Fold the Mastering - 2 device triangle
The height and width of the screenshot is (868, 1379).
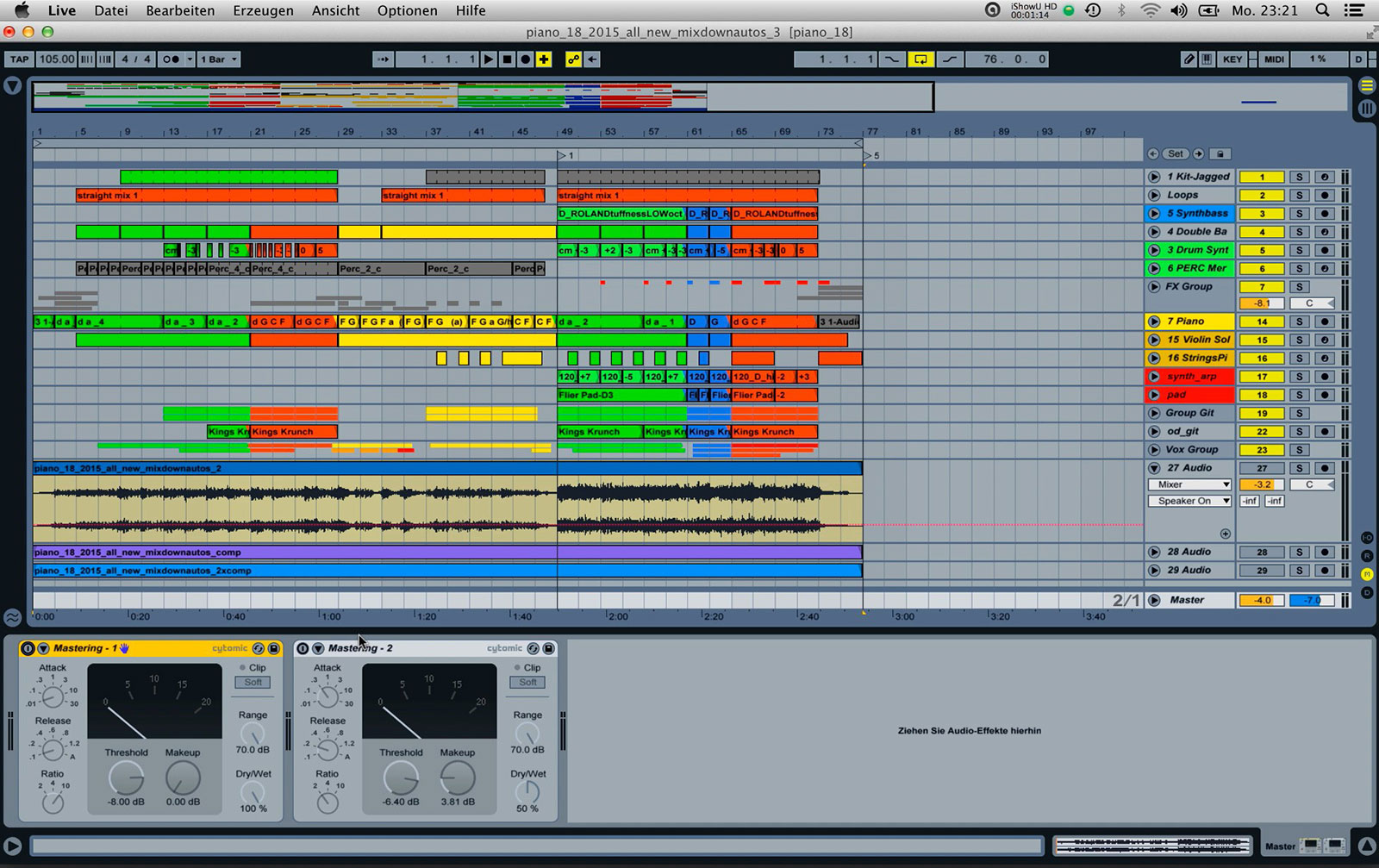coord(318,648)
